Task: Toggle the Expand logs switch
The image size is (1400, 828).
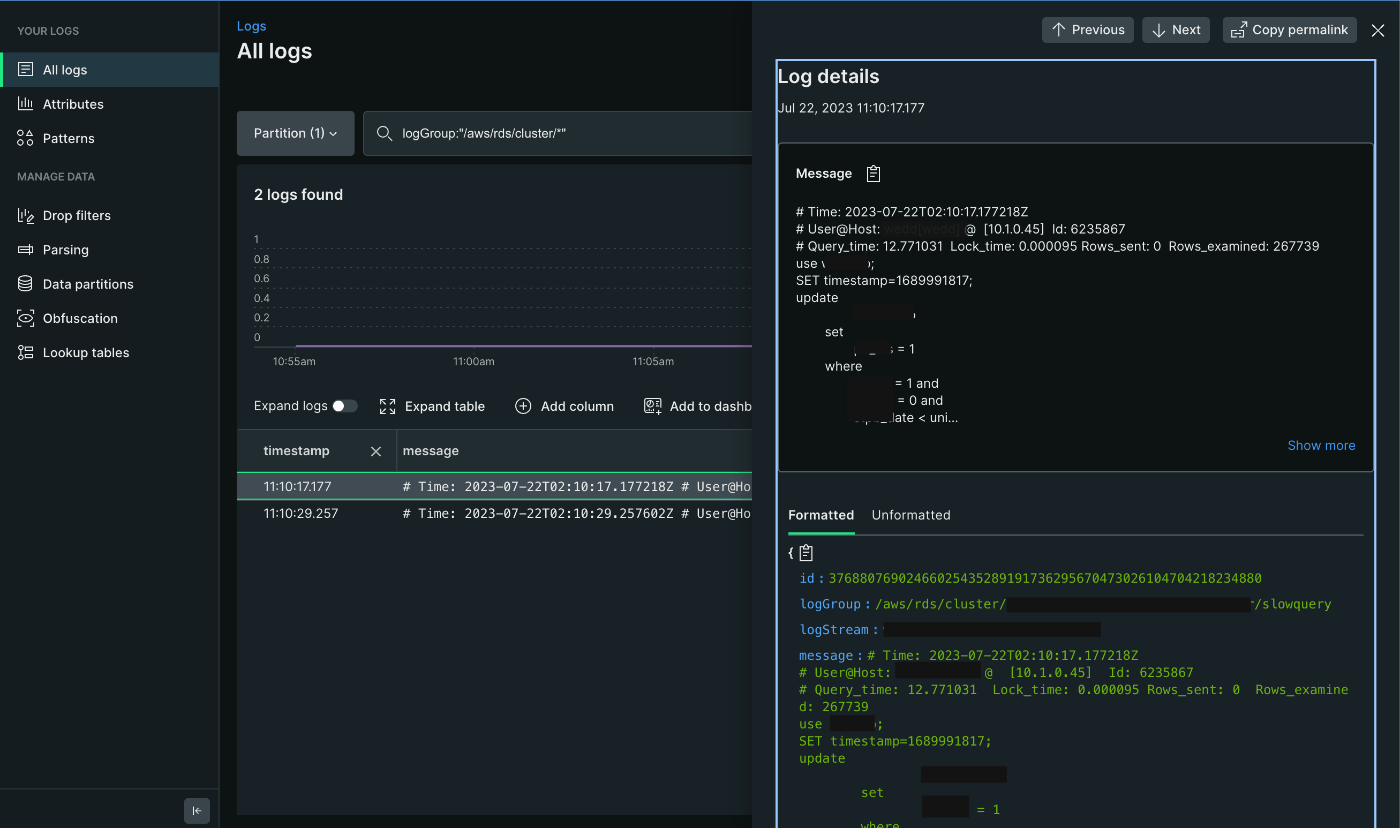Action: 345,406
